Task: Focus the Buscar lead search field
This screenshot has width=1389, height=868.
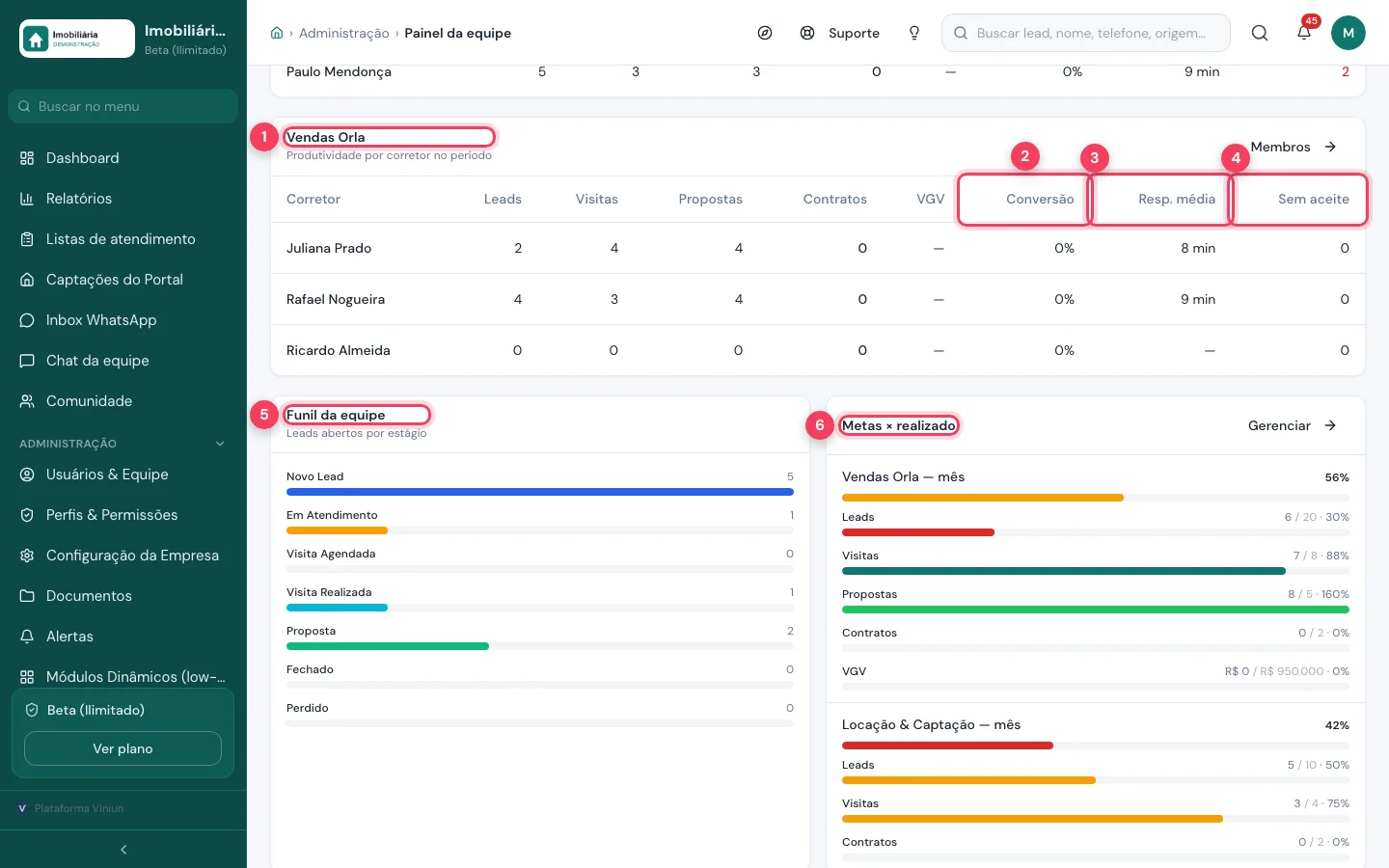Action: click(x=1086, y=33)
